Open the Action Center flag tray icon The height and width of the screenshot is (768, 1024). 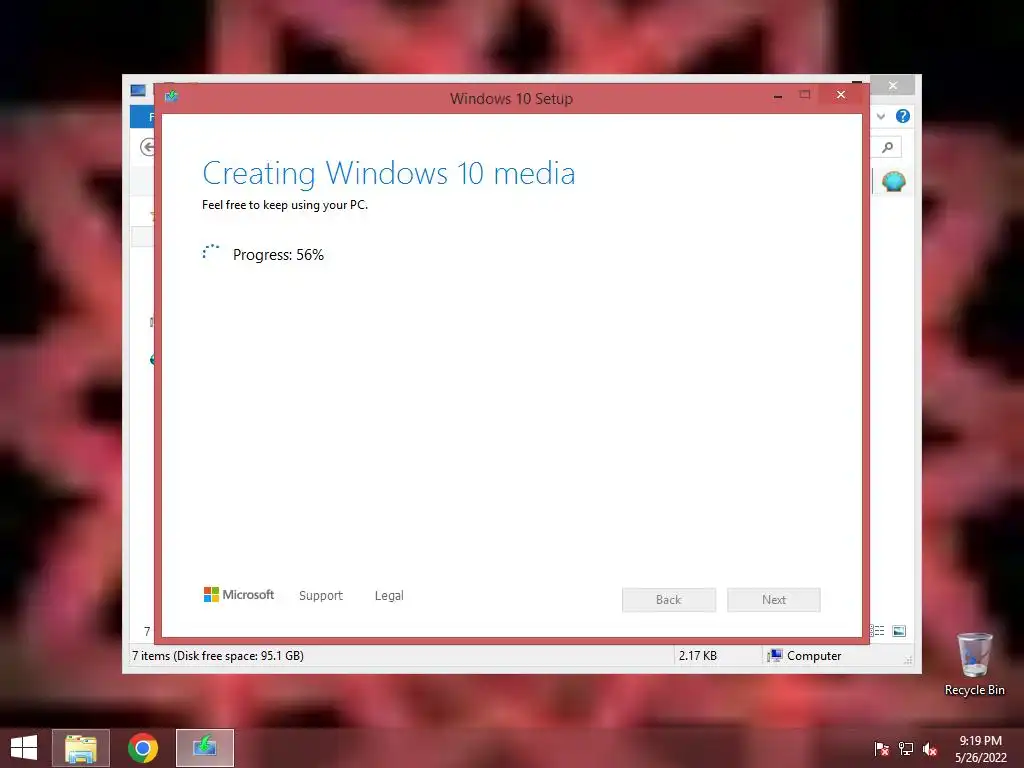click(x=881, y=748)
